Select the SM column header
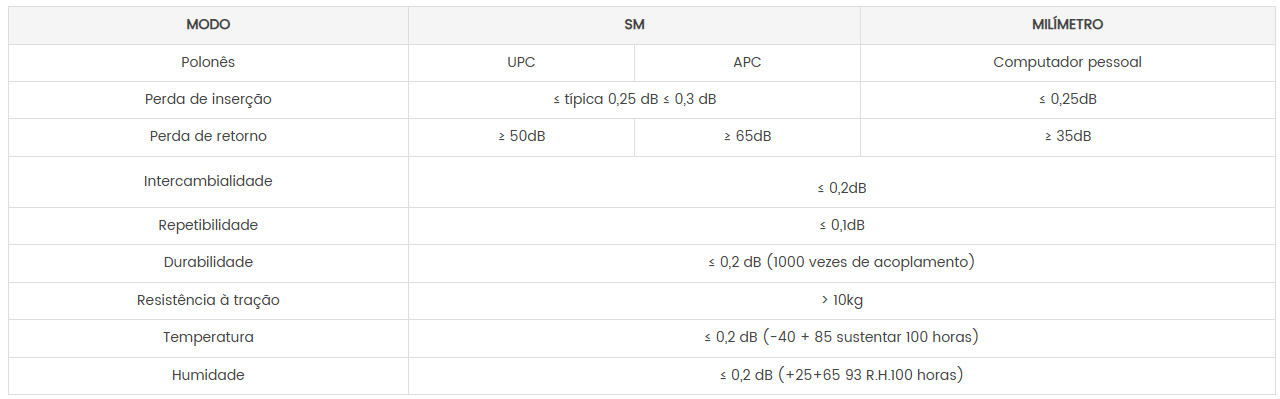This screenshot has width=1280, height=399. pyautogui.click(x=634, y=25)
